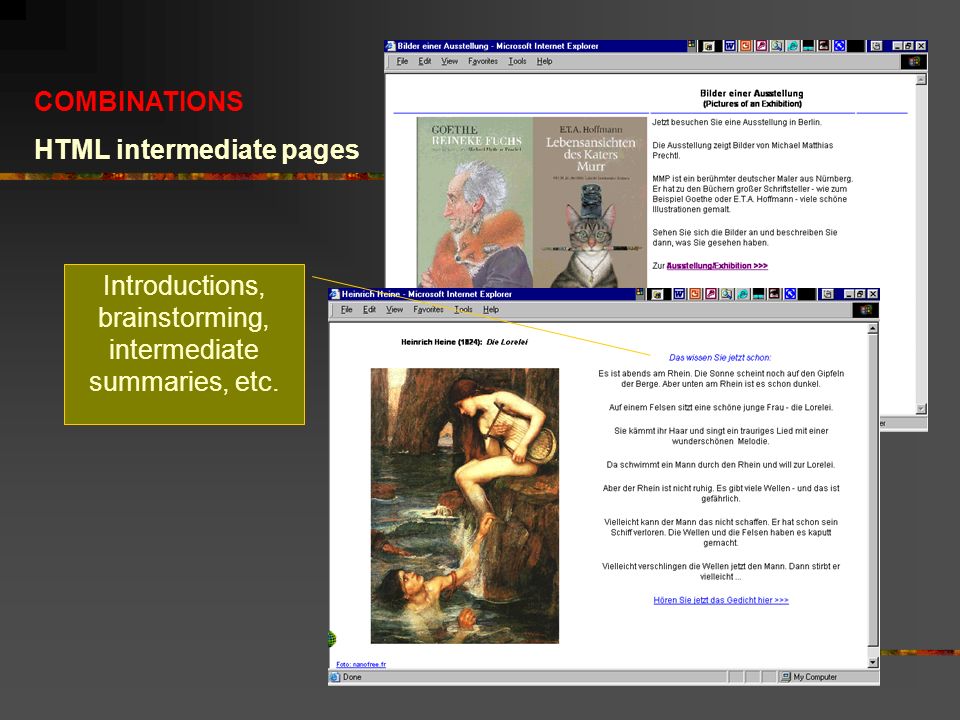Close the Heinrich Heine window
Viewport: 960px width, 720px height.
(872, 294)
